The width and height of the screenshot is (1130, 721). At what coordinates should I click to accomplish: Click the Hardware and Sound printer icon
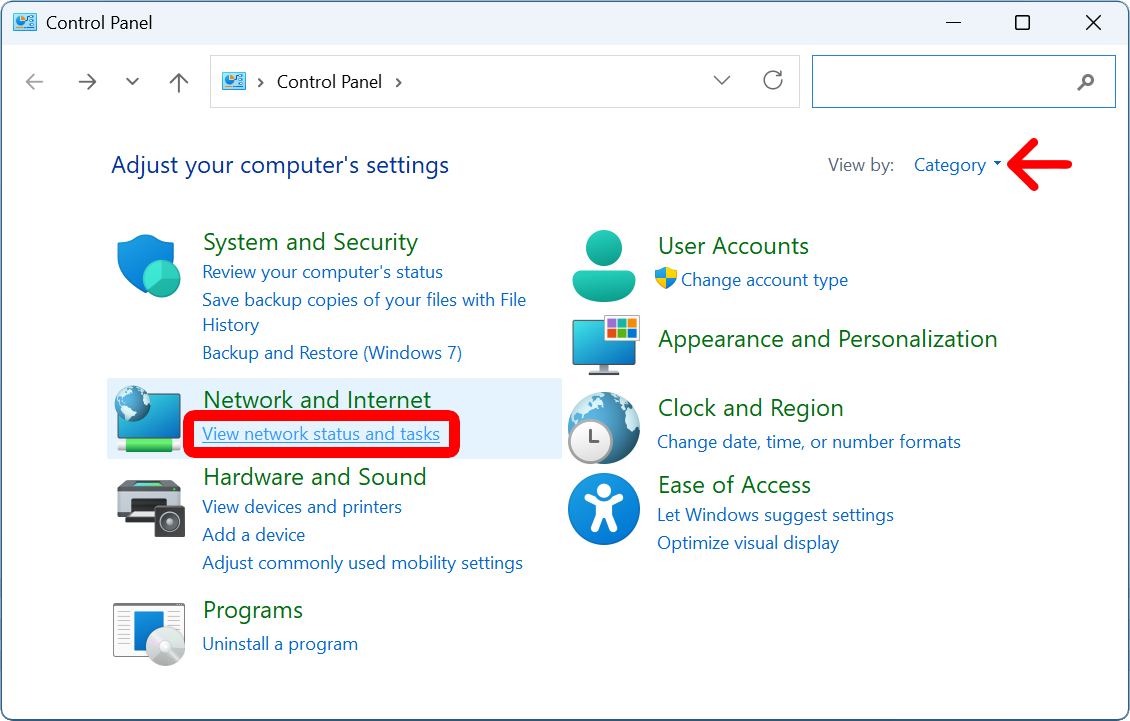point(149,508)
